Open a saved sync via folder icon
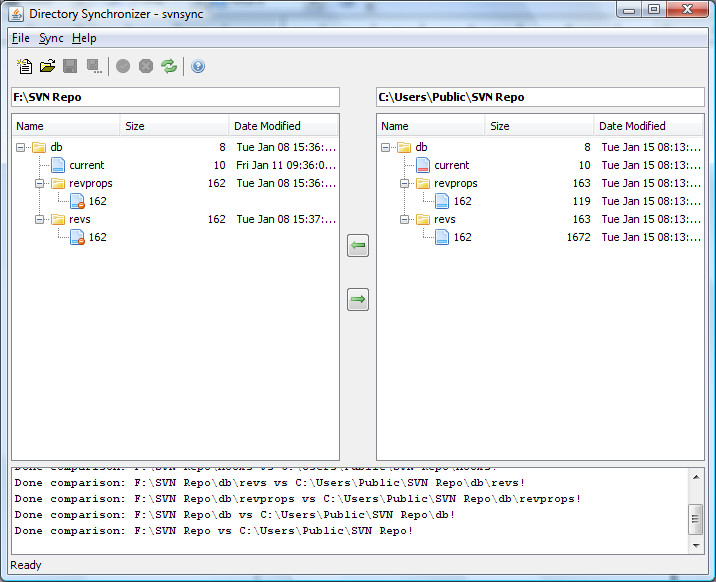 coord(47,67)
